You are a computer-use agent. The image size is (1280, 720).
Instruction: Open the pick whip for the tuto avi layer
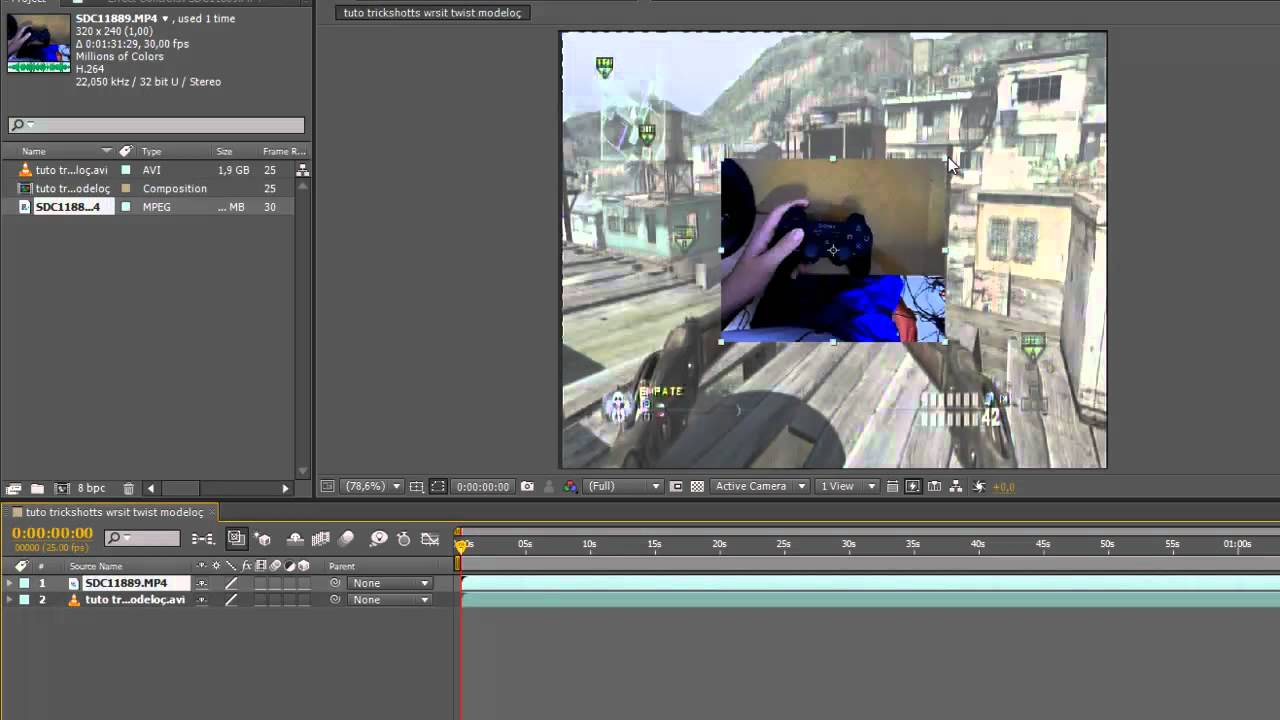click(335, 600)
